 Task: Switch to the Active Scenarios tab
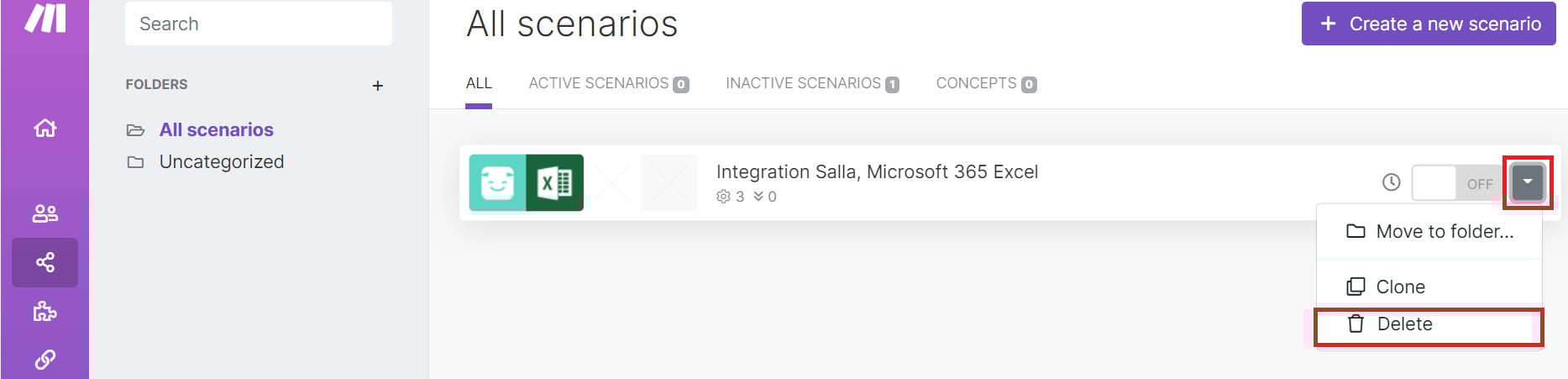click(609, 83)
